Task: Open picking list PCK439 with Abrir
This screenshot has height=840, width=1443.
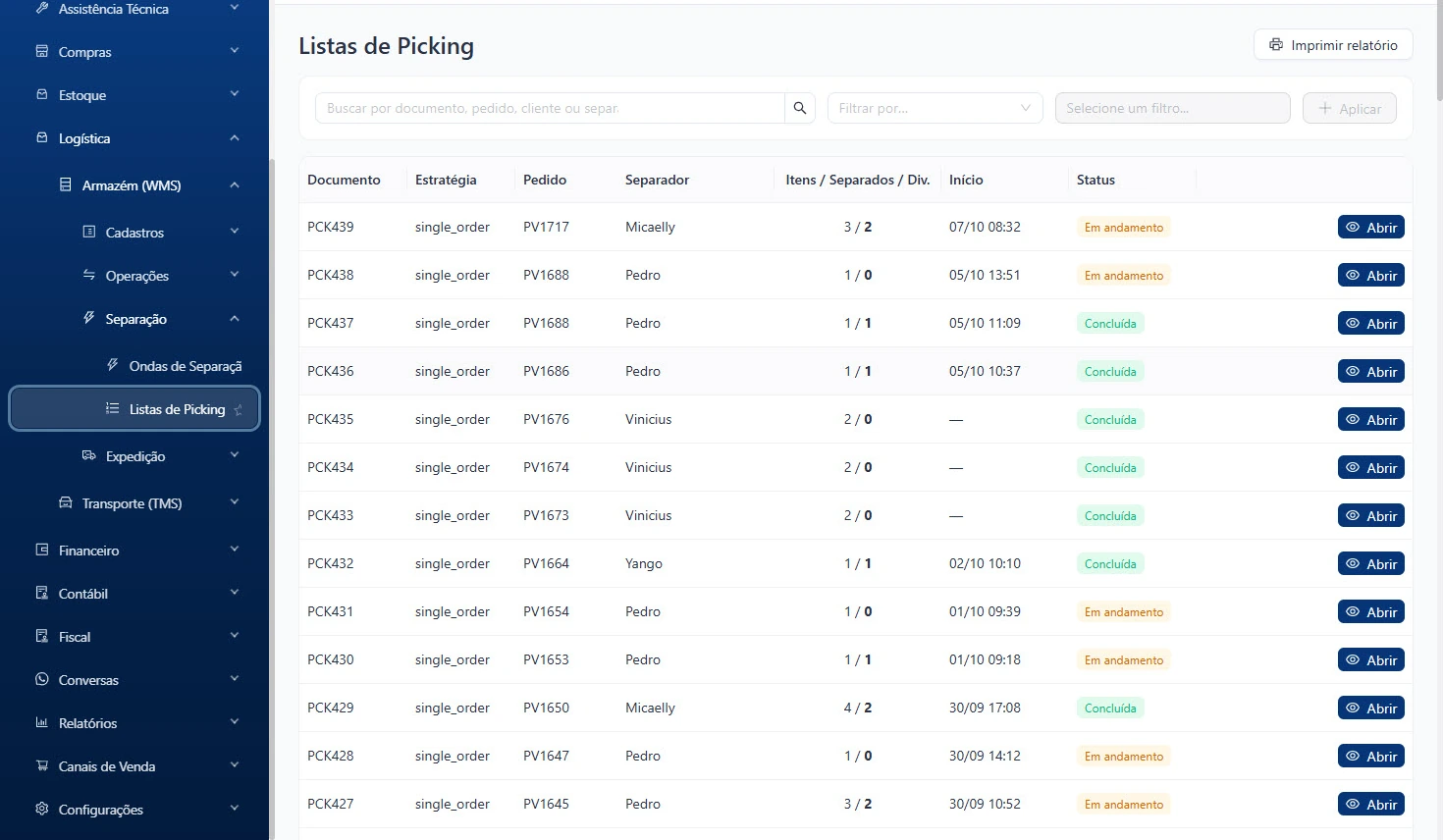Action: click(1371, 227)
